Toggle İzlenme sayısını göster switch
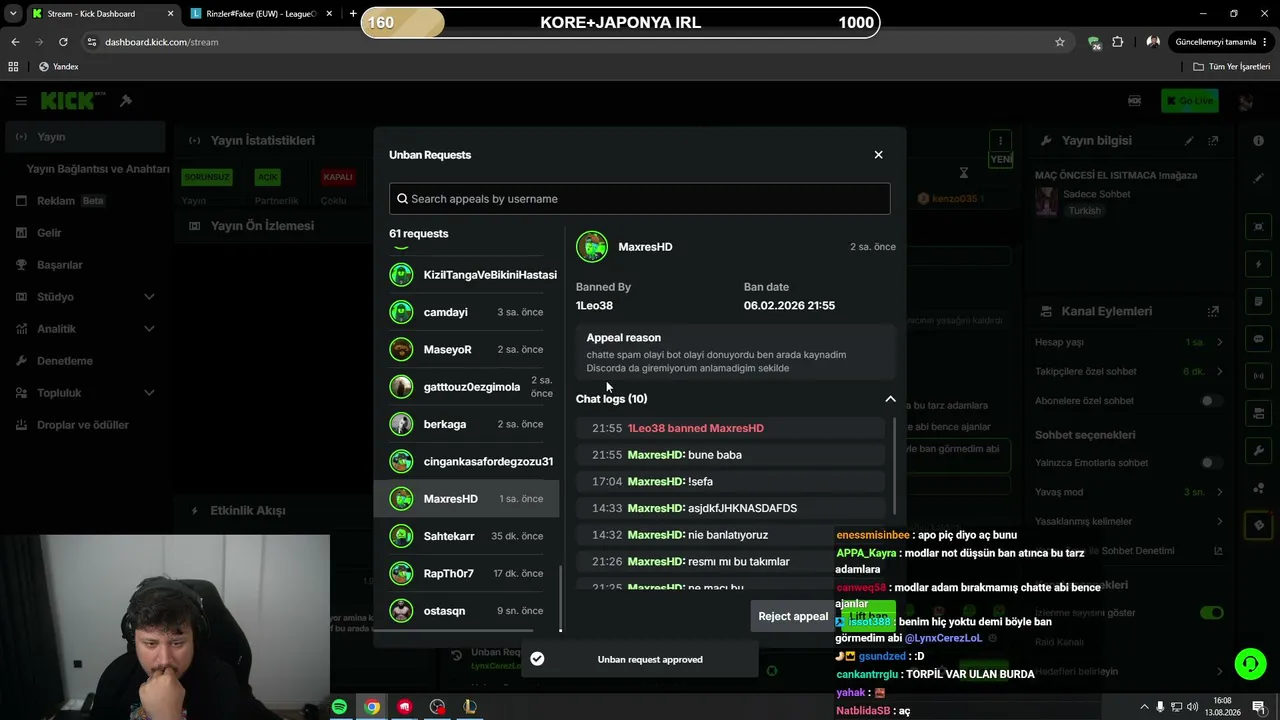This screenshot has width=1280, height=720. 1211,613
